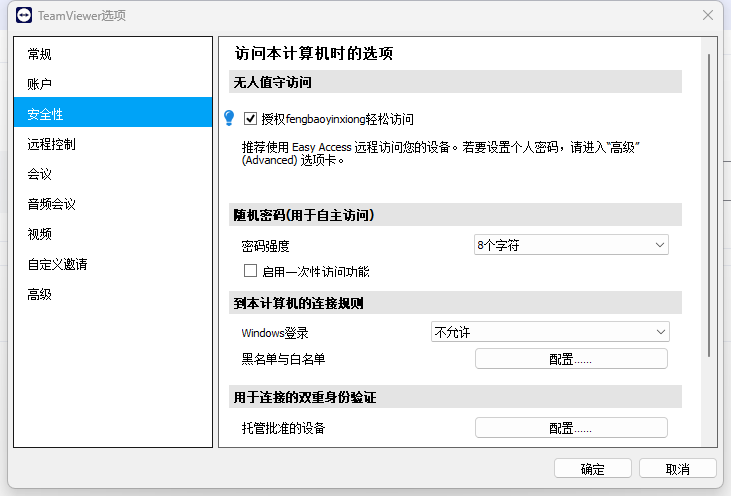Click the 取消 button

[x=677, y=468]
